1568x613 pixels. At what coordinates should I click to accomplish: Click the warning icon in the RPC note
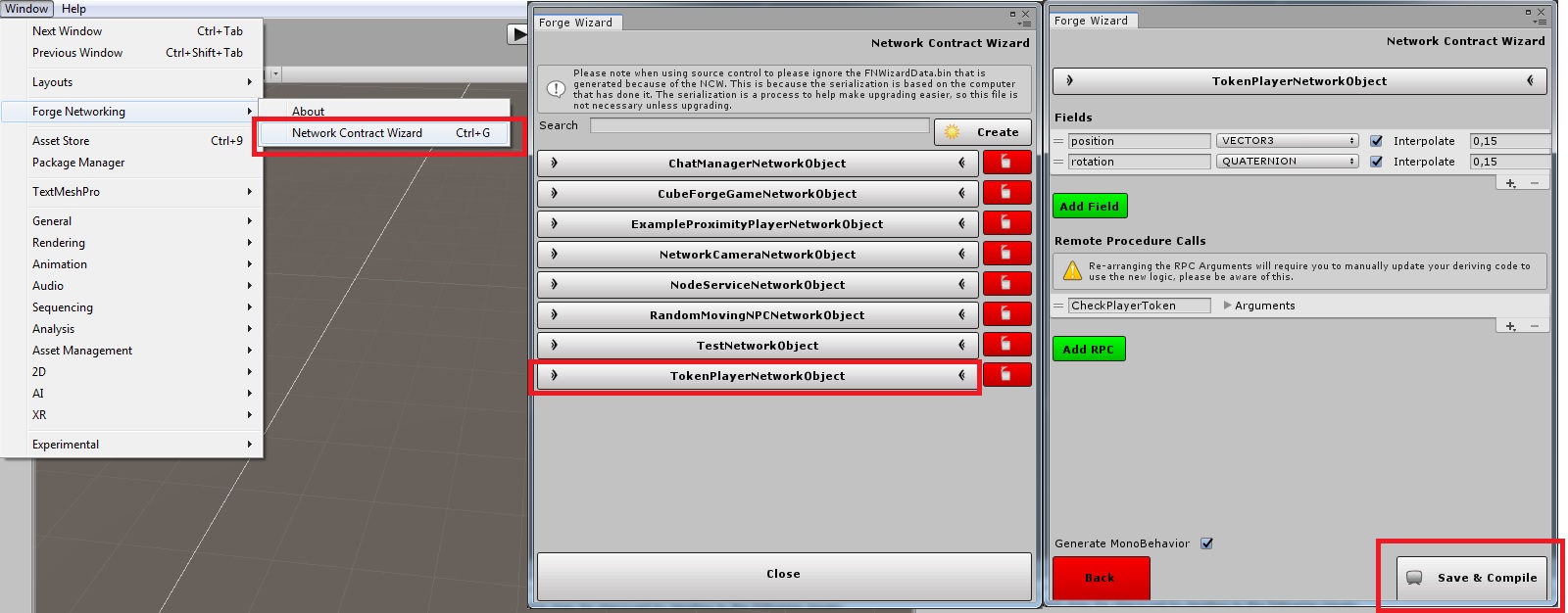click(x=1072, y=270)
